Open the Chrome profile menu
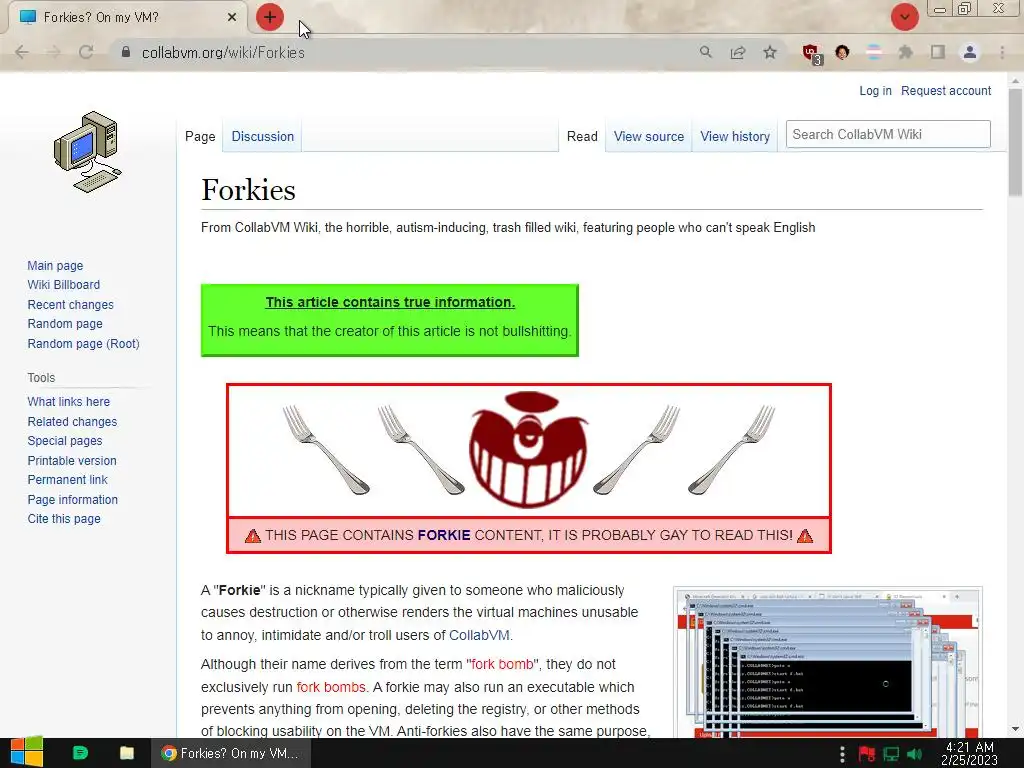Screen dimensions: 1024x768 (970, 52)
